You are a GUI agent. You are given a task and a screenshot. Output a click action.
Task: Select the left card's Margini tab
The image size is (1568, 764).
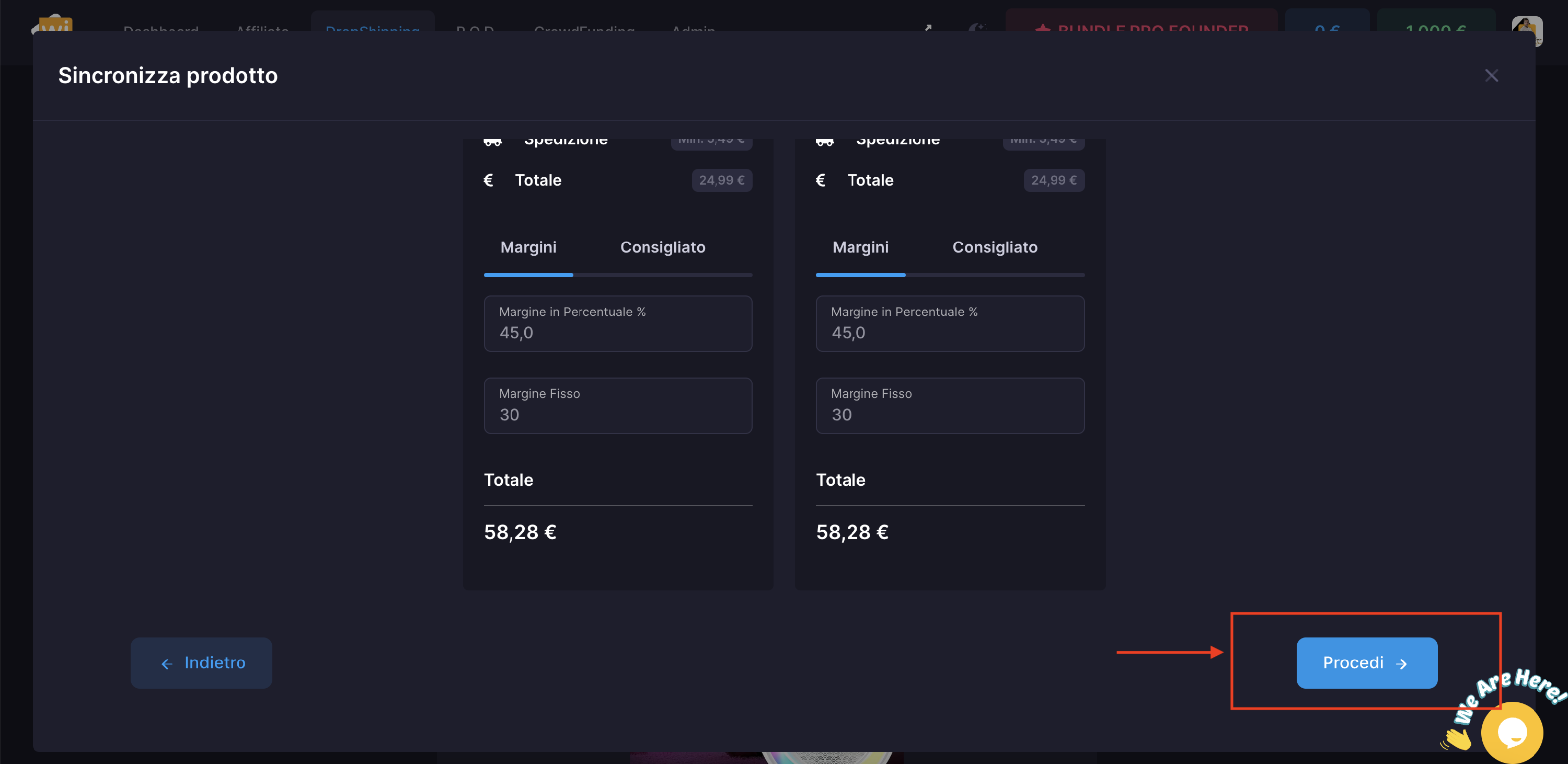click(528, 247)
